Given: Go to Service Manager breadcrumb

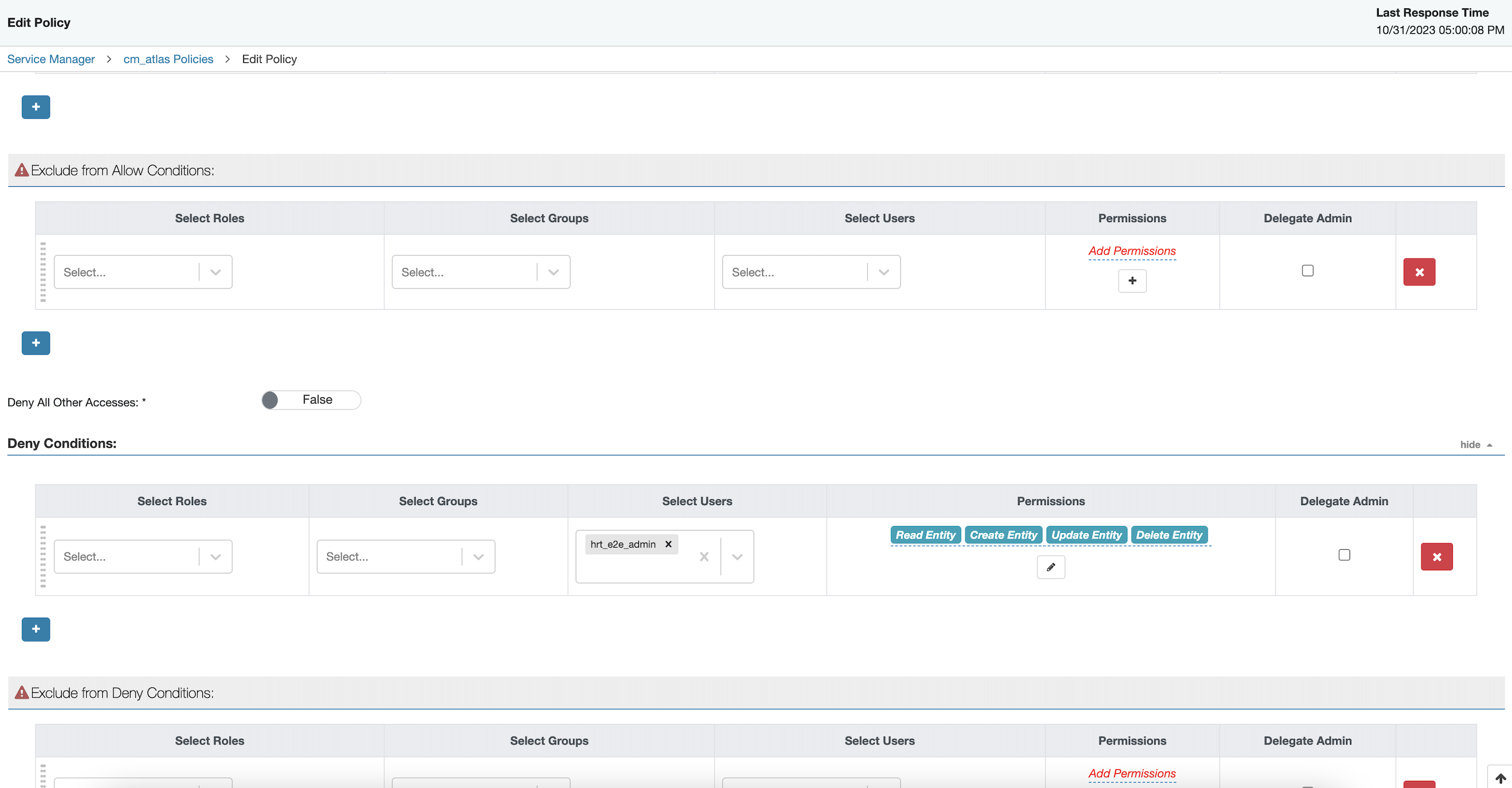Looking at the screenshot, I should pos(50,59).
